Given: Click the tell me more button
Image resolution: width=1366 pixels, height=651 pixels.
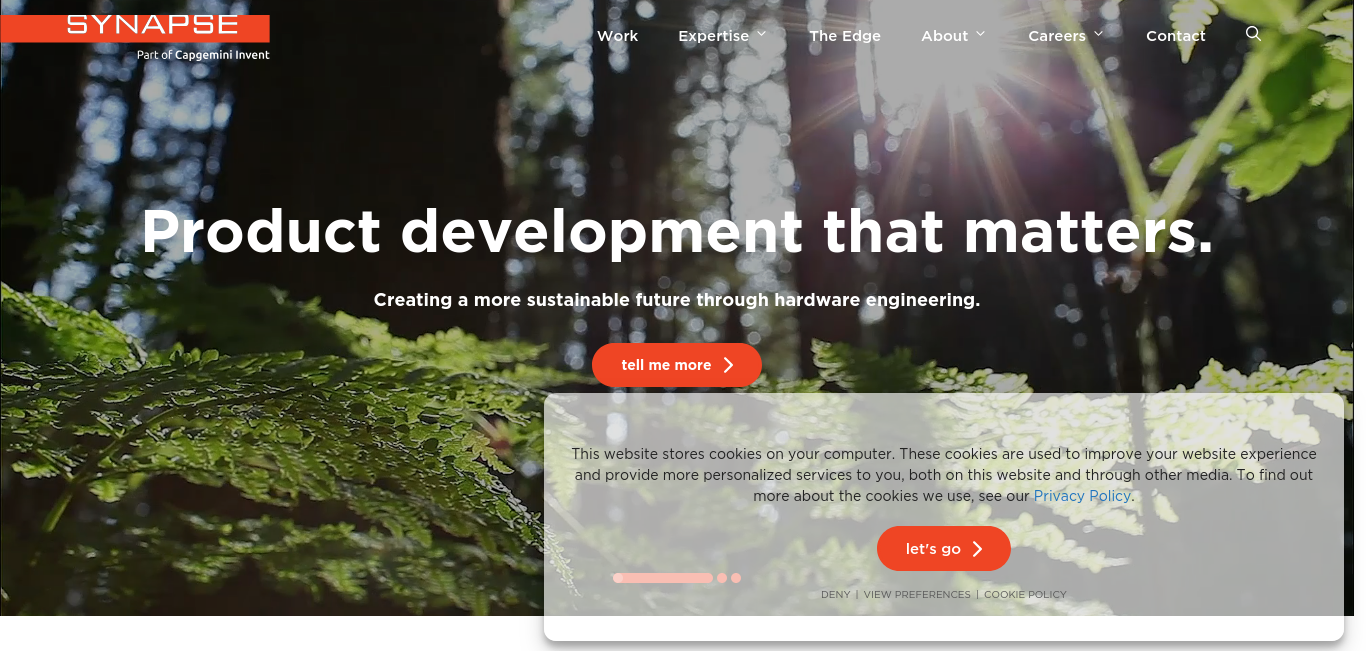Looking at the screenshot, I should coord(677,365).
